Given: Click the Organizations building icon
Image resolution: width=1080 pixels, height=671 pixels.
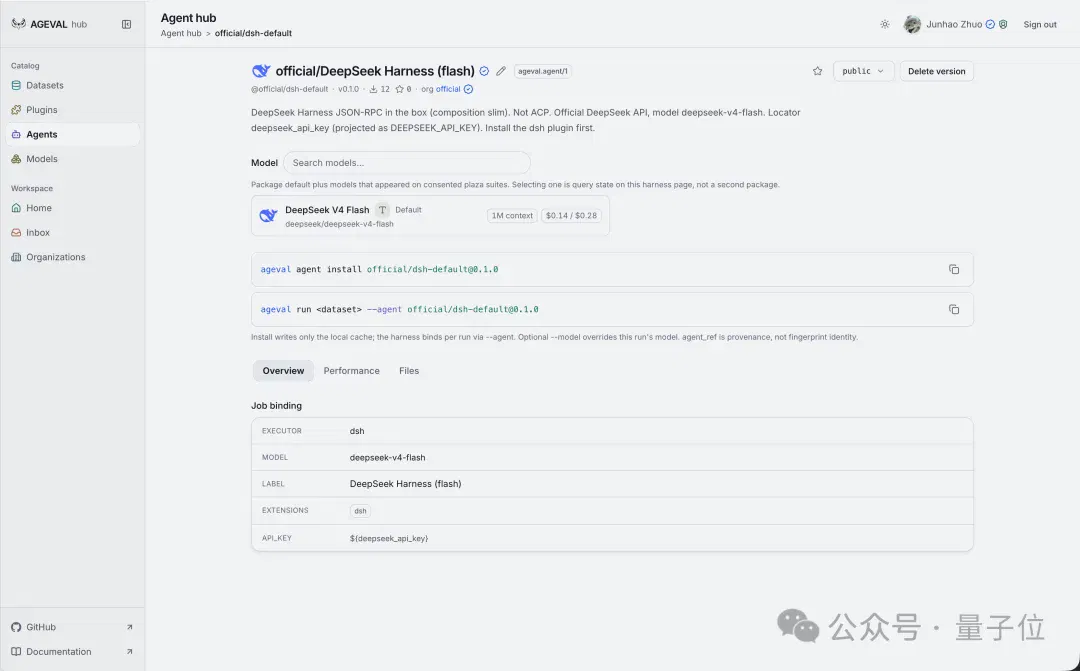Looking at the screenshot, I should 16,257.
